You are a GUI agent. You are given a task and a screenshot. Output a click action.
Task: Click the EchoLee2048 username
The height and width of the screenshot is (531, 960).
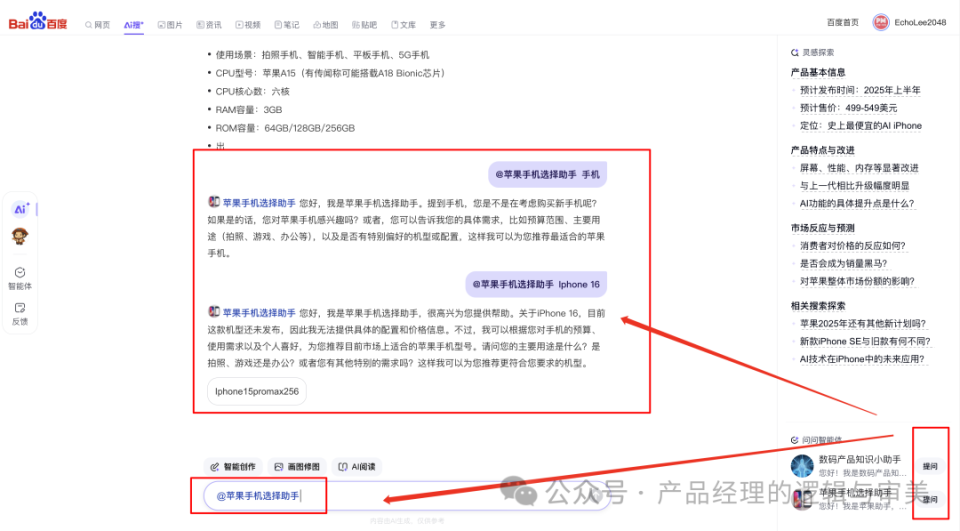pyautogui.click(x=920, y=23)
